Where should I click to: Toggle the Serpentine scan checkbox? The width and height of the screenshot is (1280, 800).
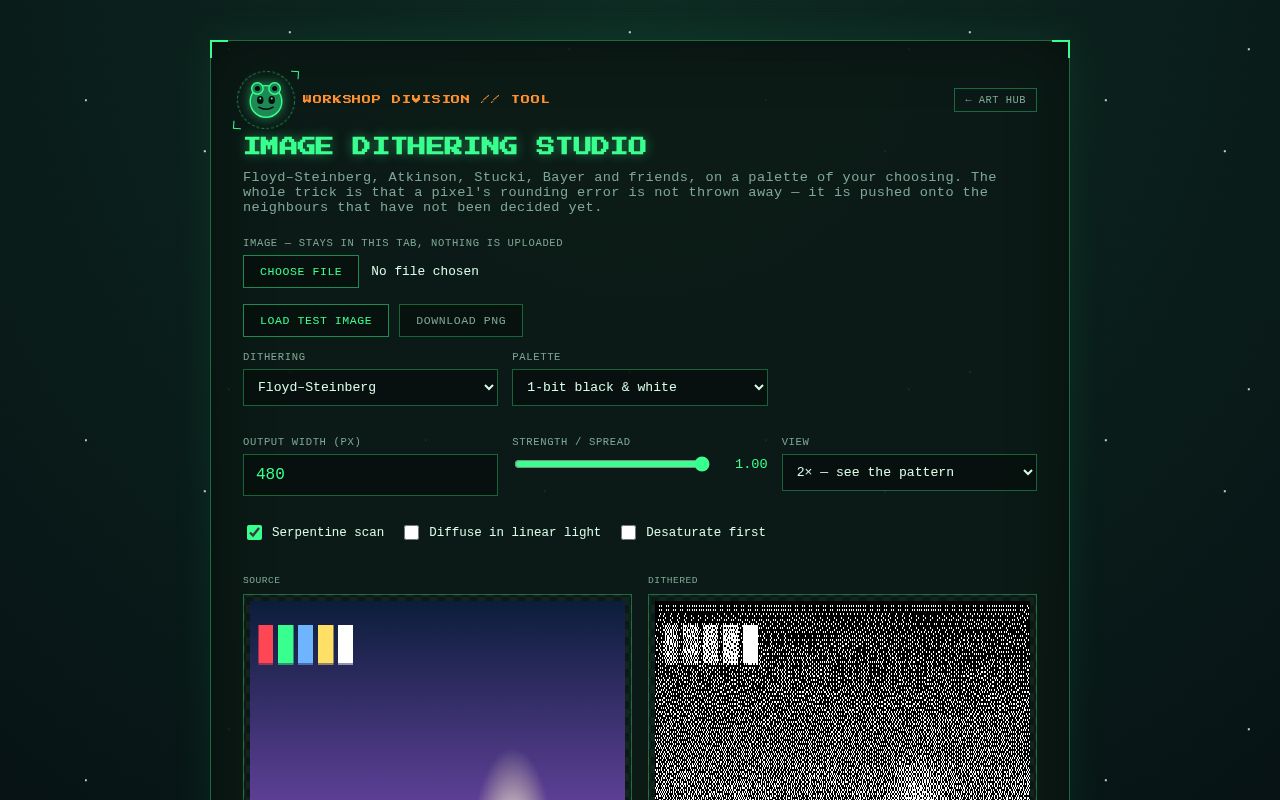(x=255, y=532)
